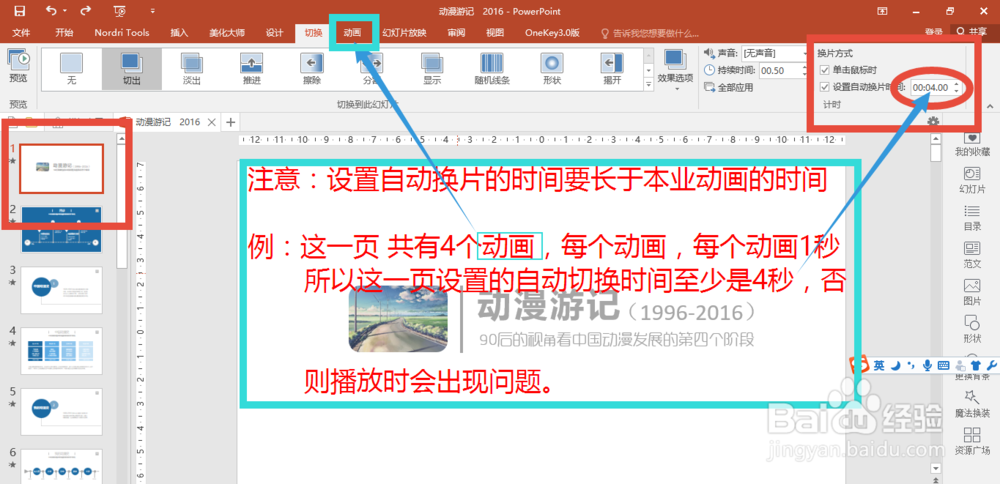The height and width of the screenshot is (484, 1000).
Task: Switch to the 美化大师 tab
Action: [227, 33]
